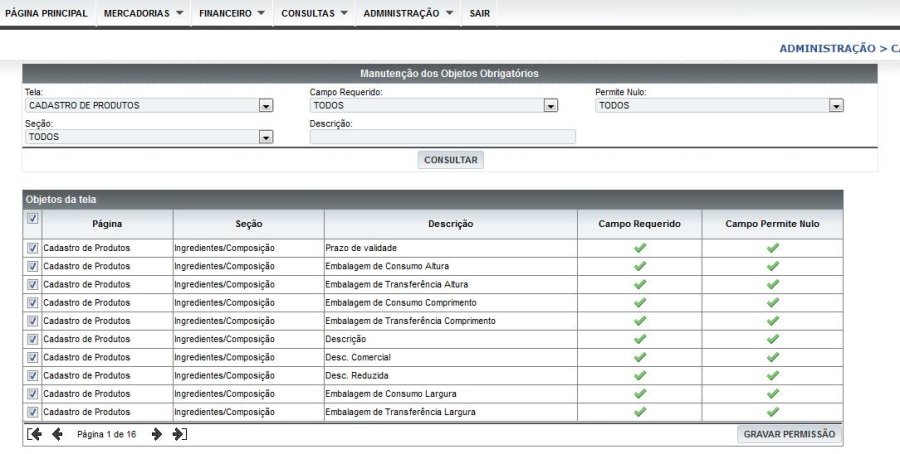Click Campo Permite Nulo checkmark for Descrição row

click(x=772, y=339)
